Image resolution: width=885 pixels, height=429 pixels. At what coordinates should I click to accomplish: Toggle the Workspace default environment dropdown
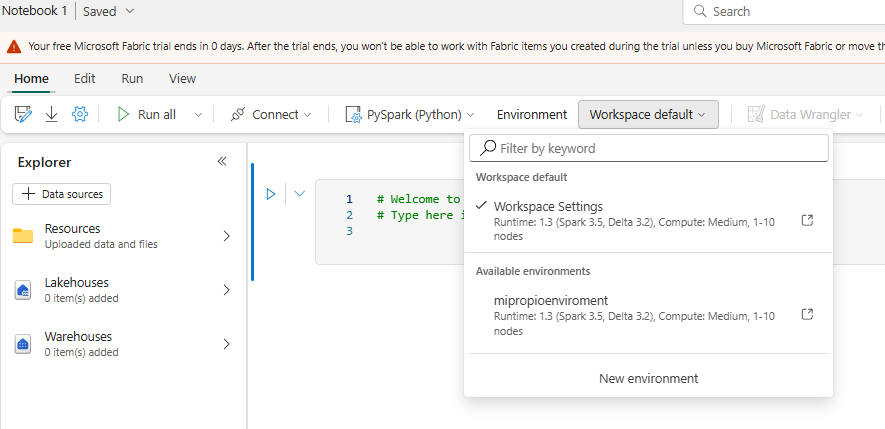click(648, 115)
